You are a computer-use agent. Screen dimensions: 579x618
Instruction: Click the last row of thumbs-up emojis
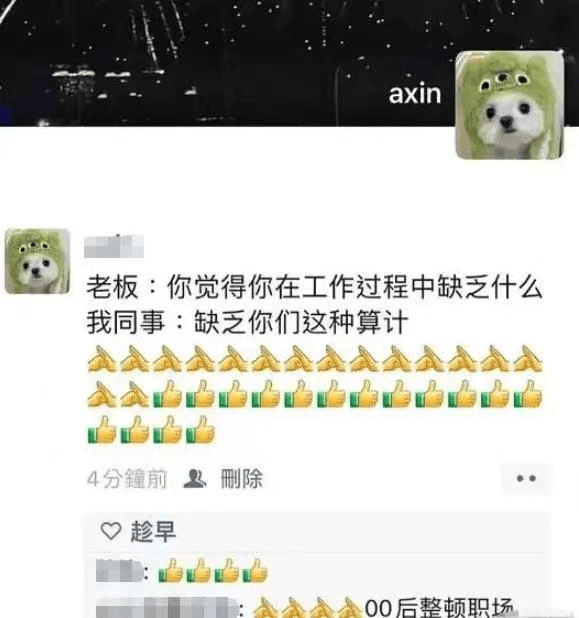pos(151,430)
